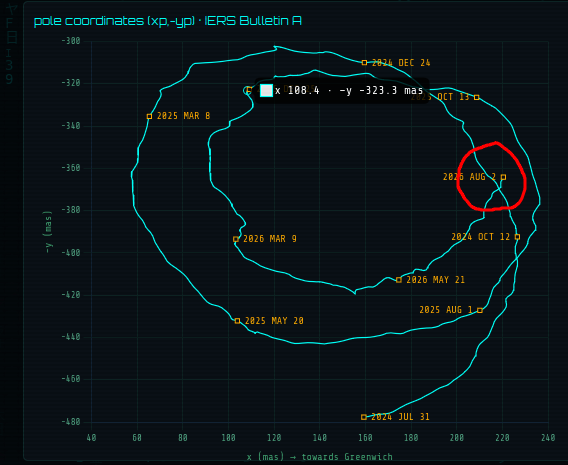Screen dimensions: 568x465
Task: Click the 2026 MAY 21 date label text
Action: (x=435, y=280)
